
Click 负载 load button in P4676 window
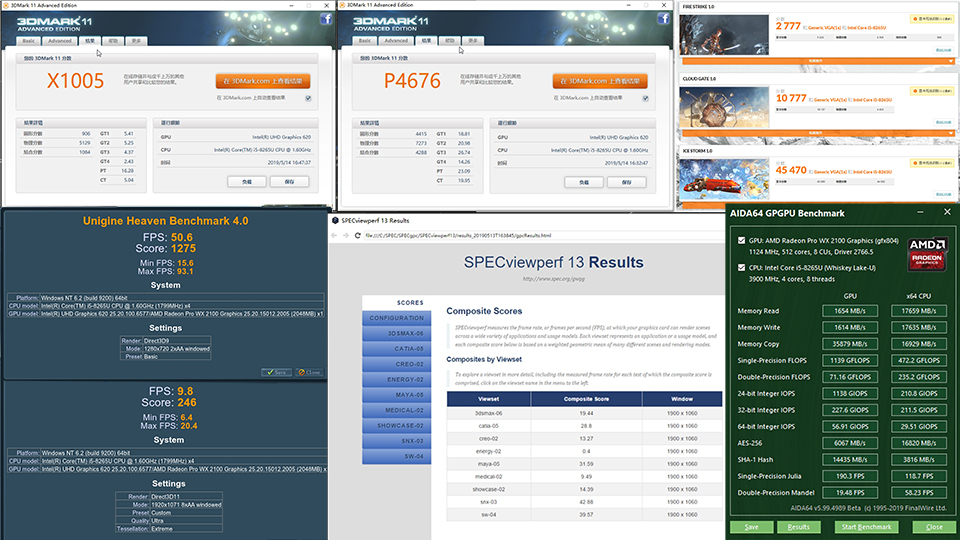(583, 182)
